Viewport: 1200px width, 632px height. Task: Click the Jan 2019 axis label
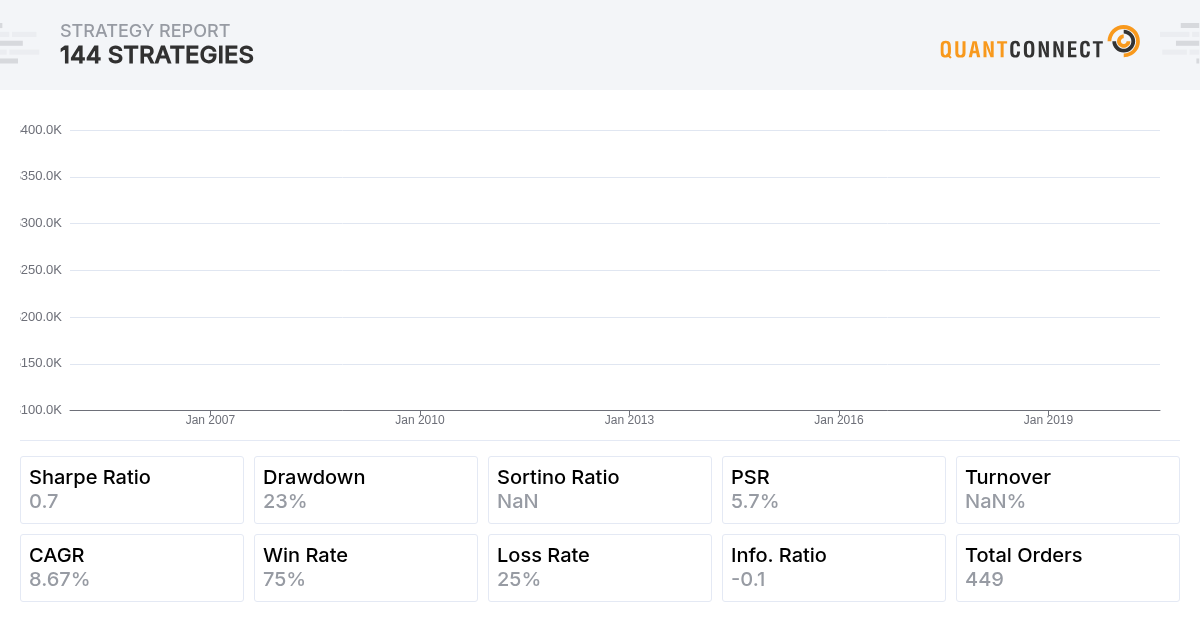(1048, 420)
